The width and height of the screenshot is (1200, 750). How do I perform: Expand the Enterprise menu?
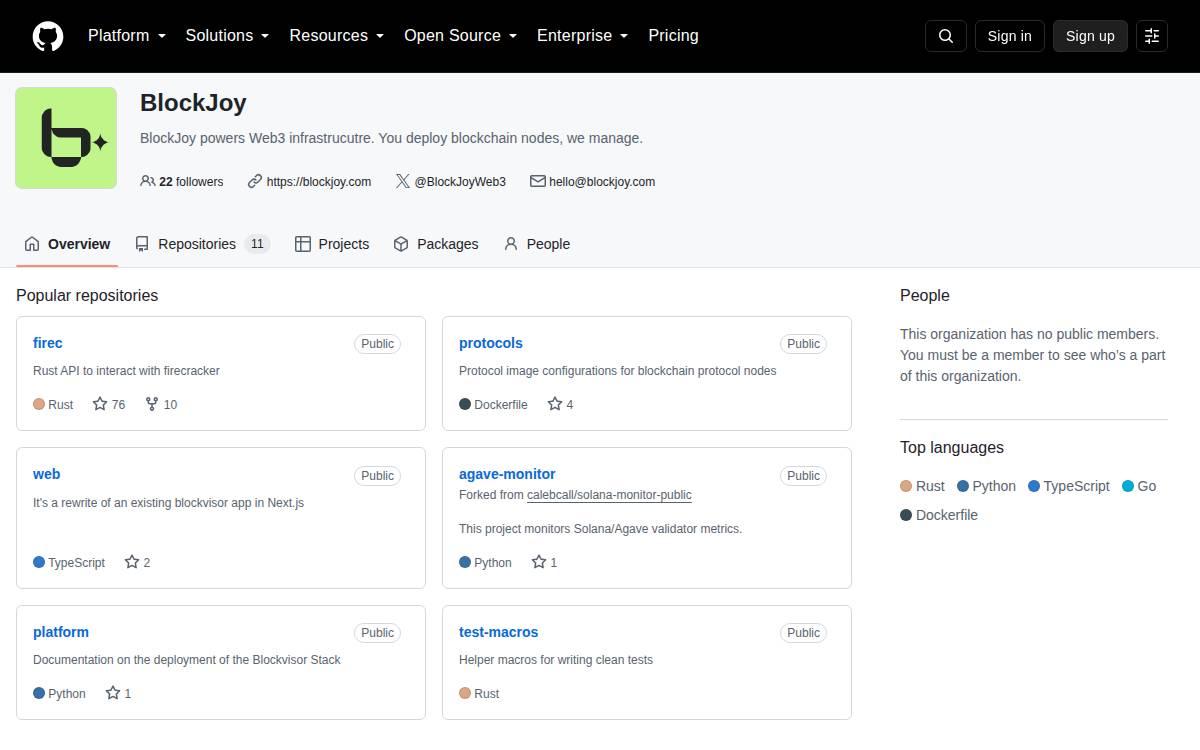tap(583, 36)
